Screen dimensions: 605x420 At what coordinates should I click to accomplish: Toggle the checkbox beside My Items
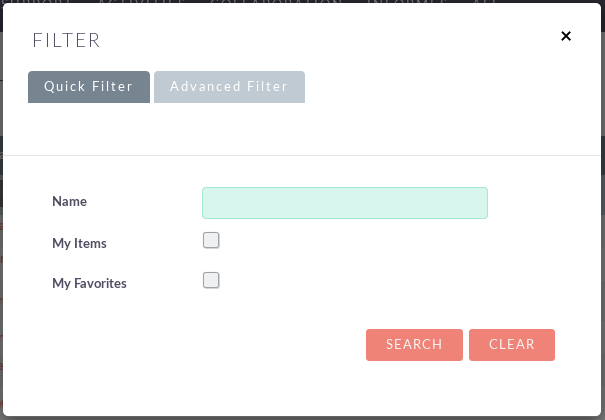(x=211, y=240)
